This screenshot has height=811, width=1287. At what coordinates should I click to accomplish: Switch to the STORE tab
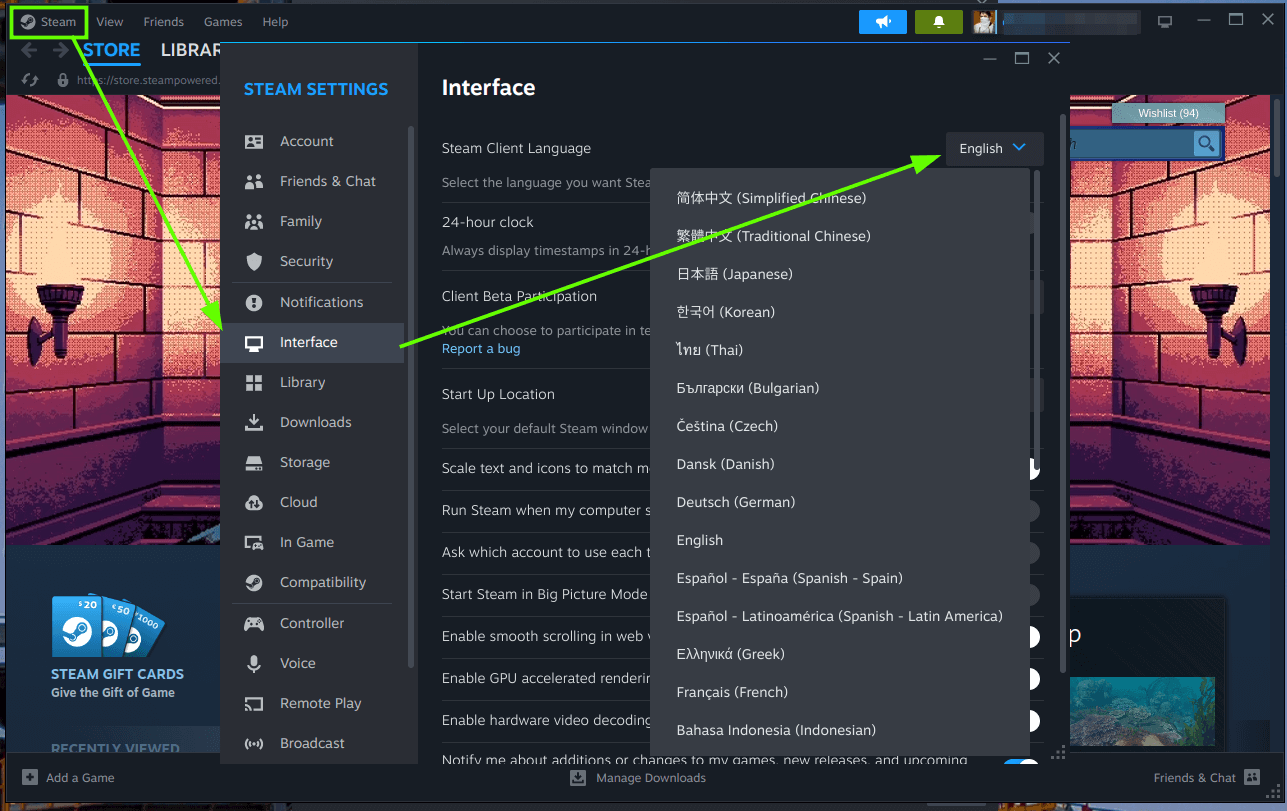point(112,50)
